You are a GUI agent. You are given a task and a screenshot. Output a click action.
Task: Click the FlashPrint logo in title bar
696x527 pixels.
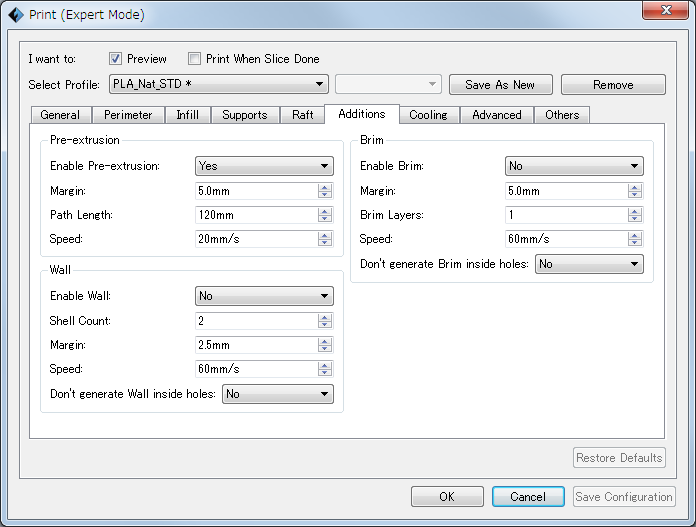pos(16,15)
